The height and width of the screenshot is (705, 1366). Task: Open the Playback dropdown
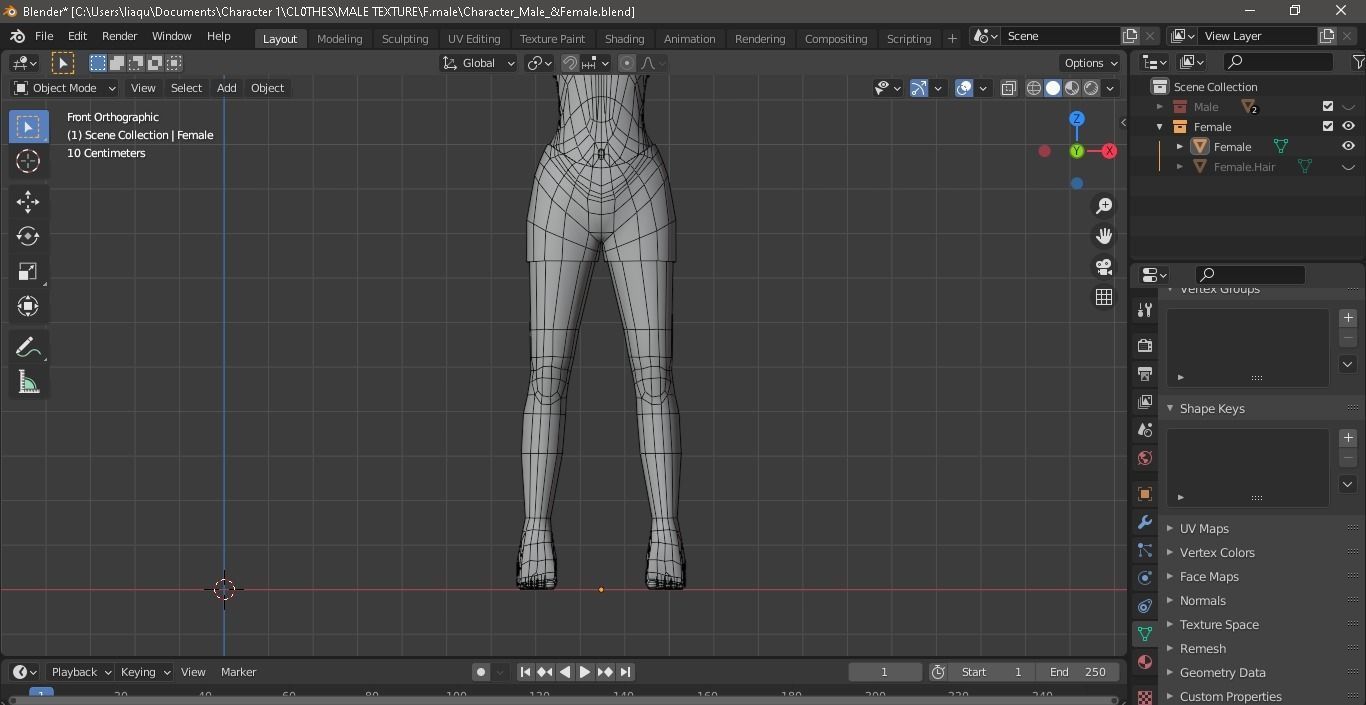80,672
